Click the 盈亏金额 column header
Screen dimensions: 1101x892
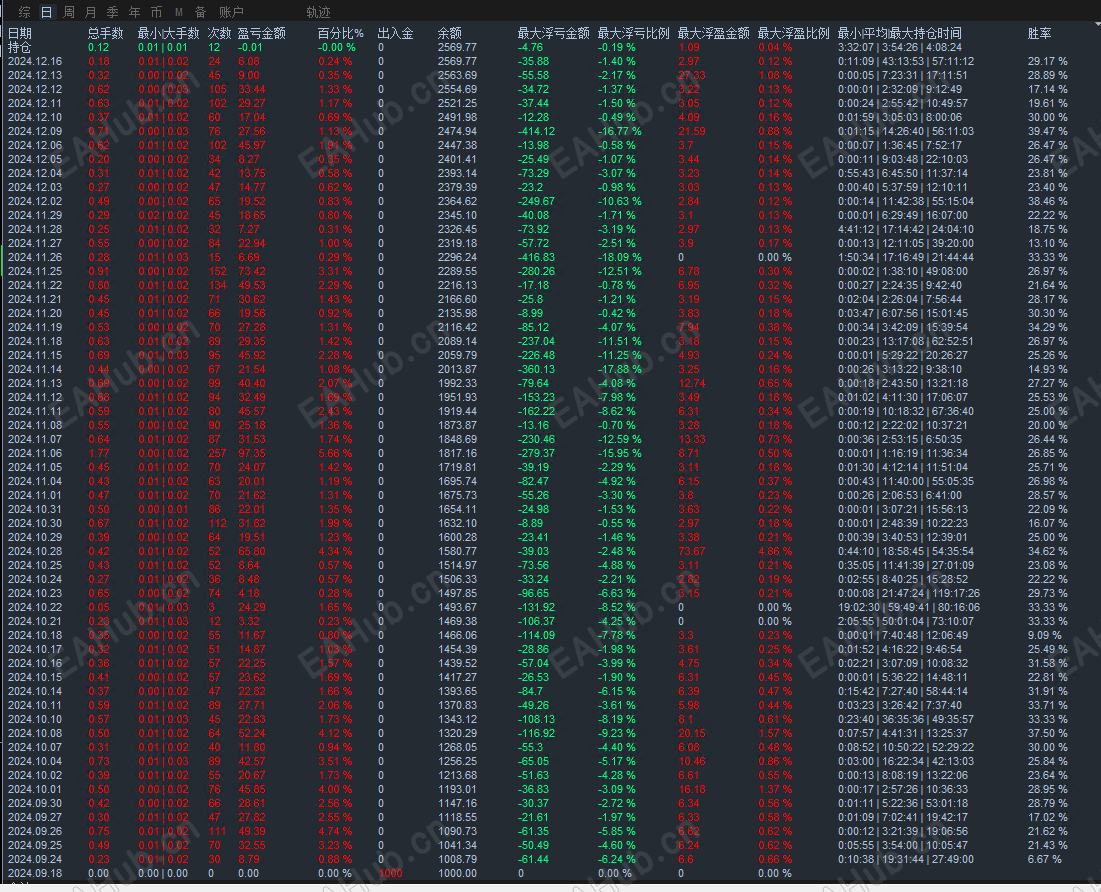click(261, 33)
